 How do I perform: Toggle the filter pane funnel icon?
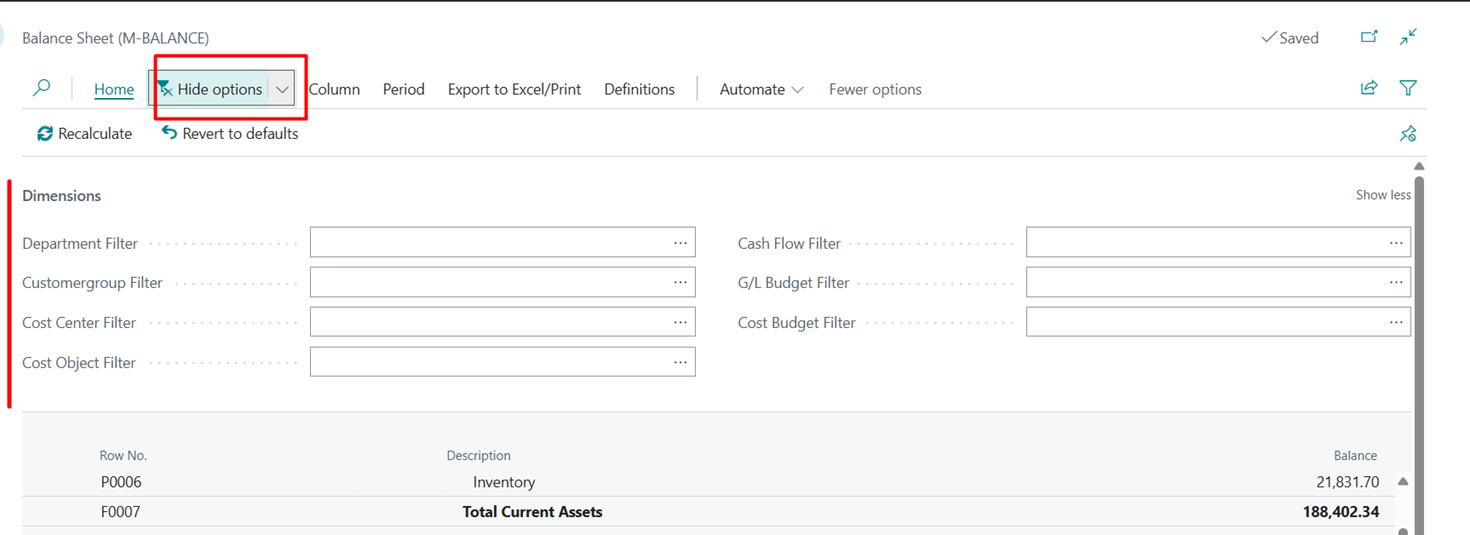1408,88
